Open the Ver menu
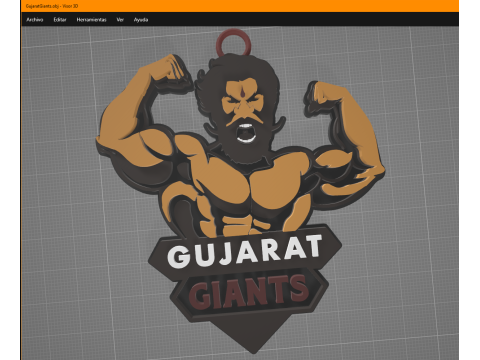Viewport: 480px width, 360px height. [x=120, y=20]
